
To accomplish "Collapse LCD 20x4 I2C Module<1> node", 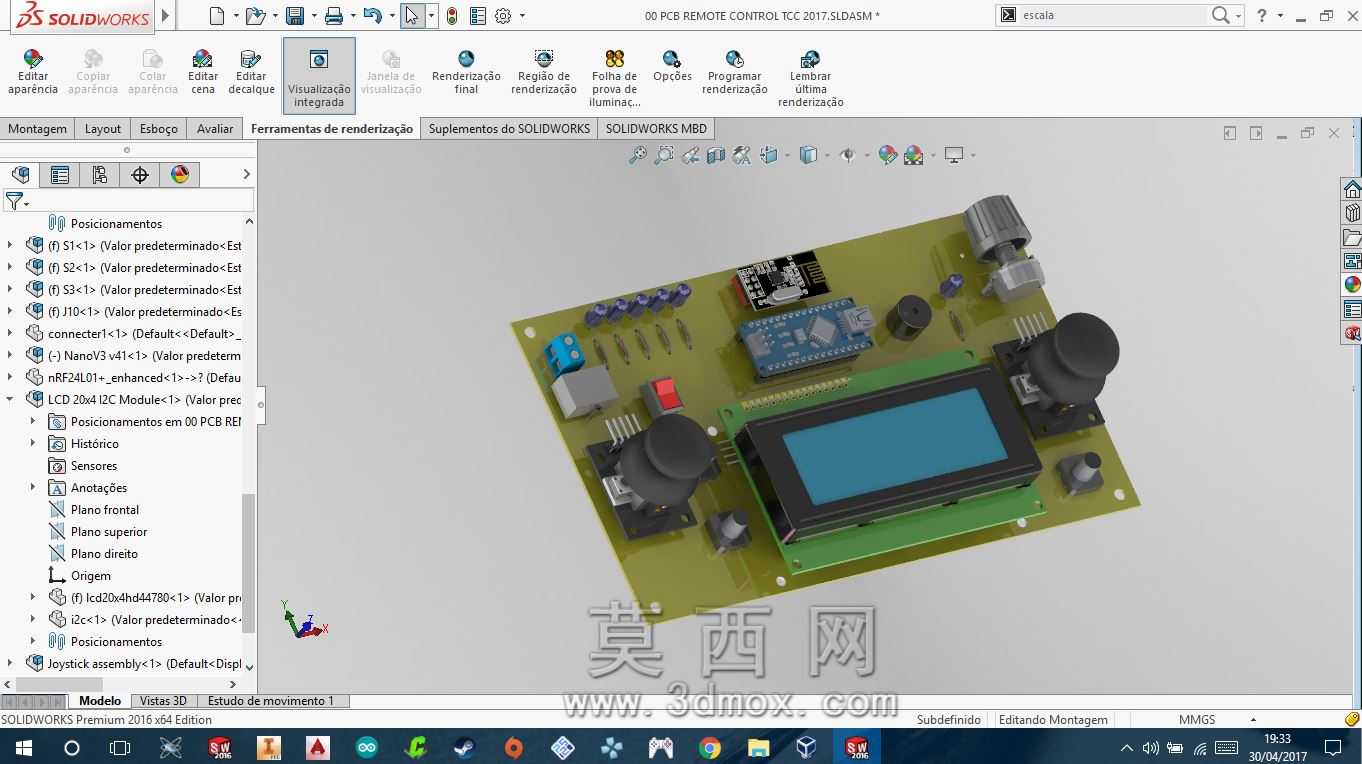I will point(11,399).
